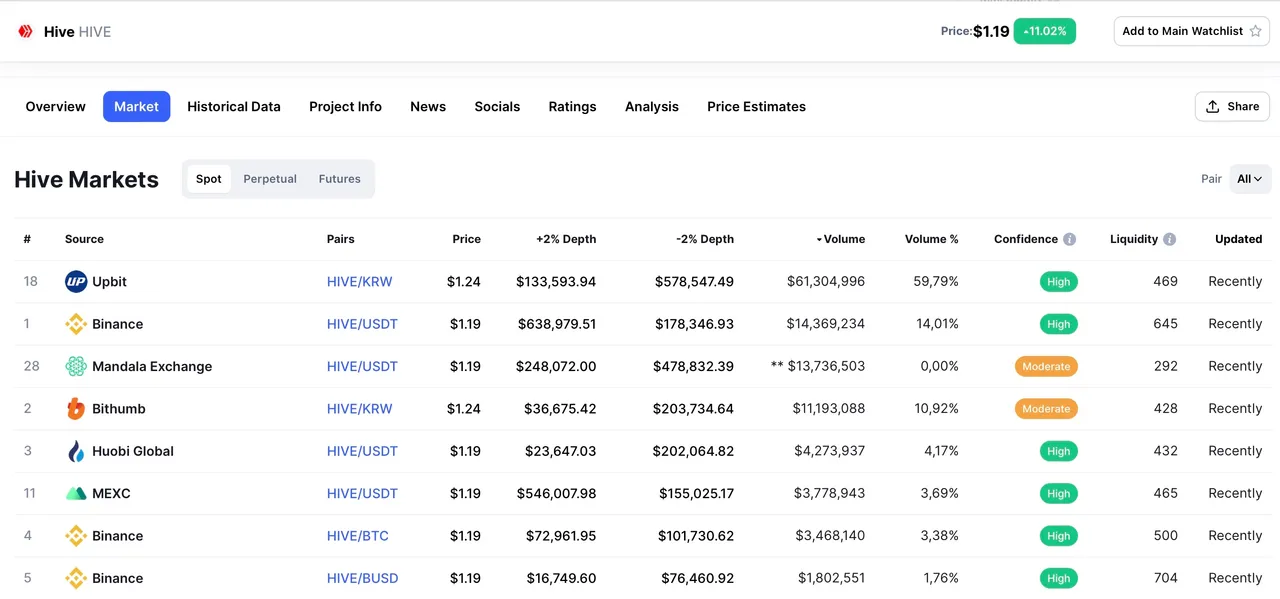
Task: Click Add to Main Watchlist button
Action: [1192, 31]
